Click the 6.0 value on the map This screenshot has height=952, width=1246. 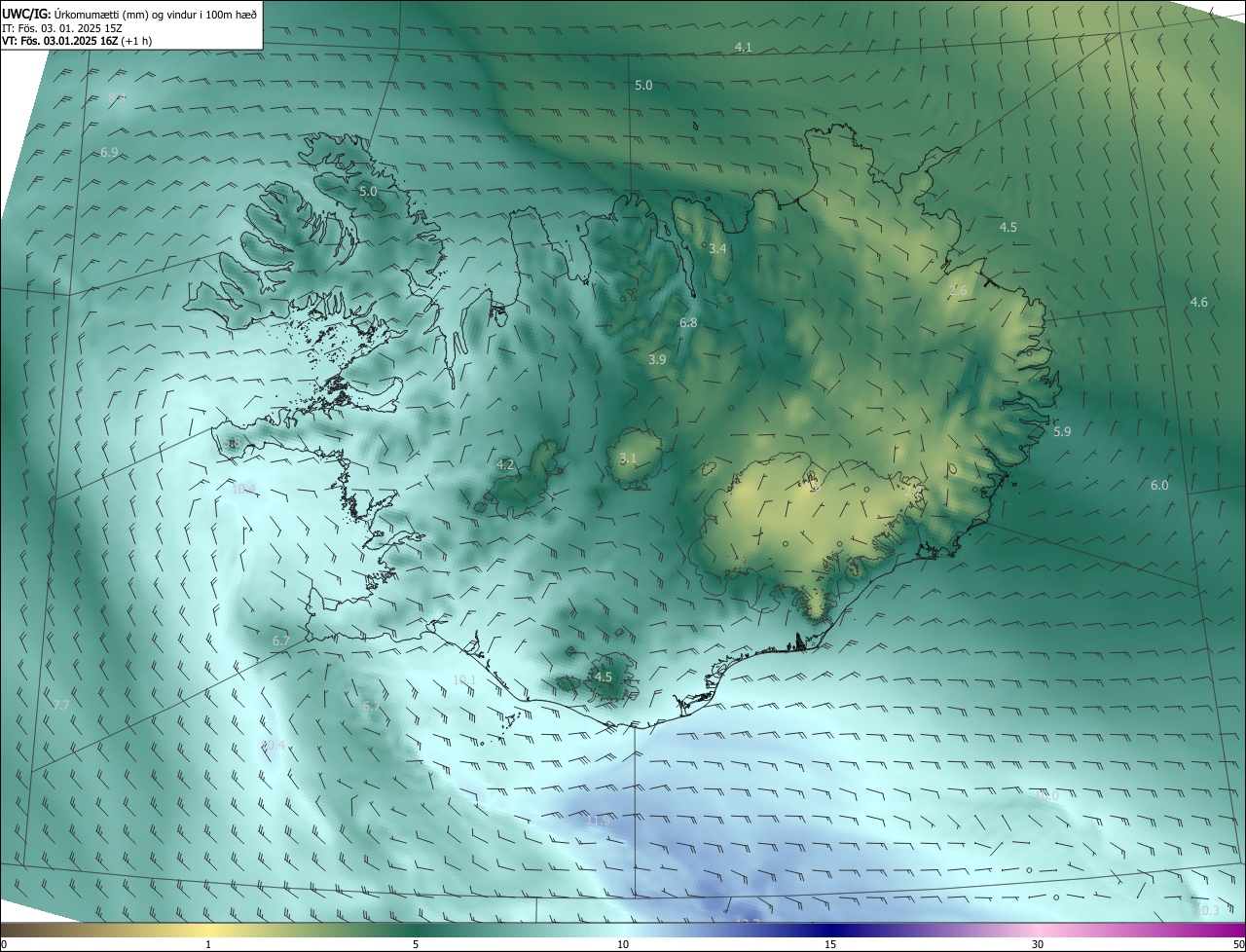(1159, 486)
